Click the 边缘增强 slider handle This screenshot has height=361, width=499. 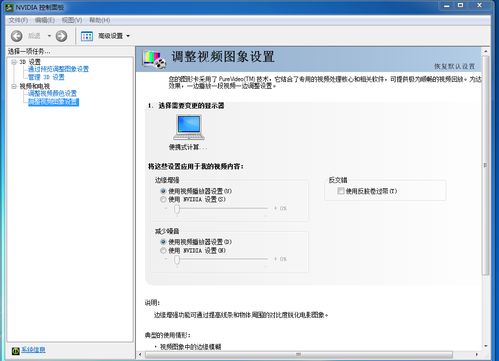177,209
